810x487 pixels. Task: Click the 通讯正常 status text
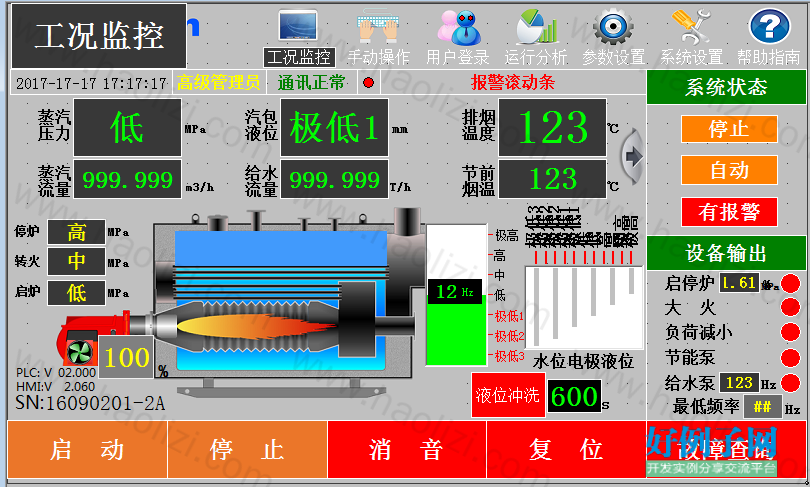(x=311, y=82)
